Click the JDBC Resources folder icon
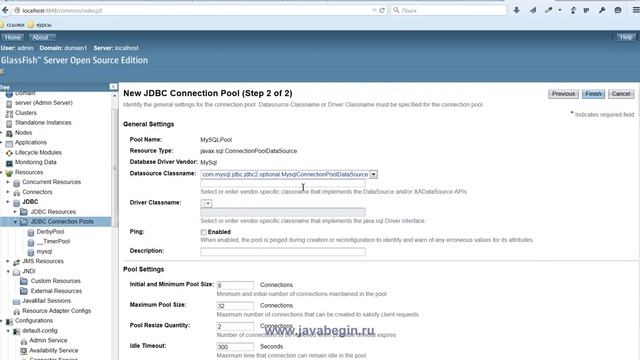 [x=24, y=212]
